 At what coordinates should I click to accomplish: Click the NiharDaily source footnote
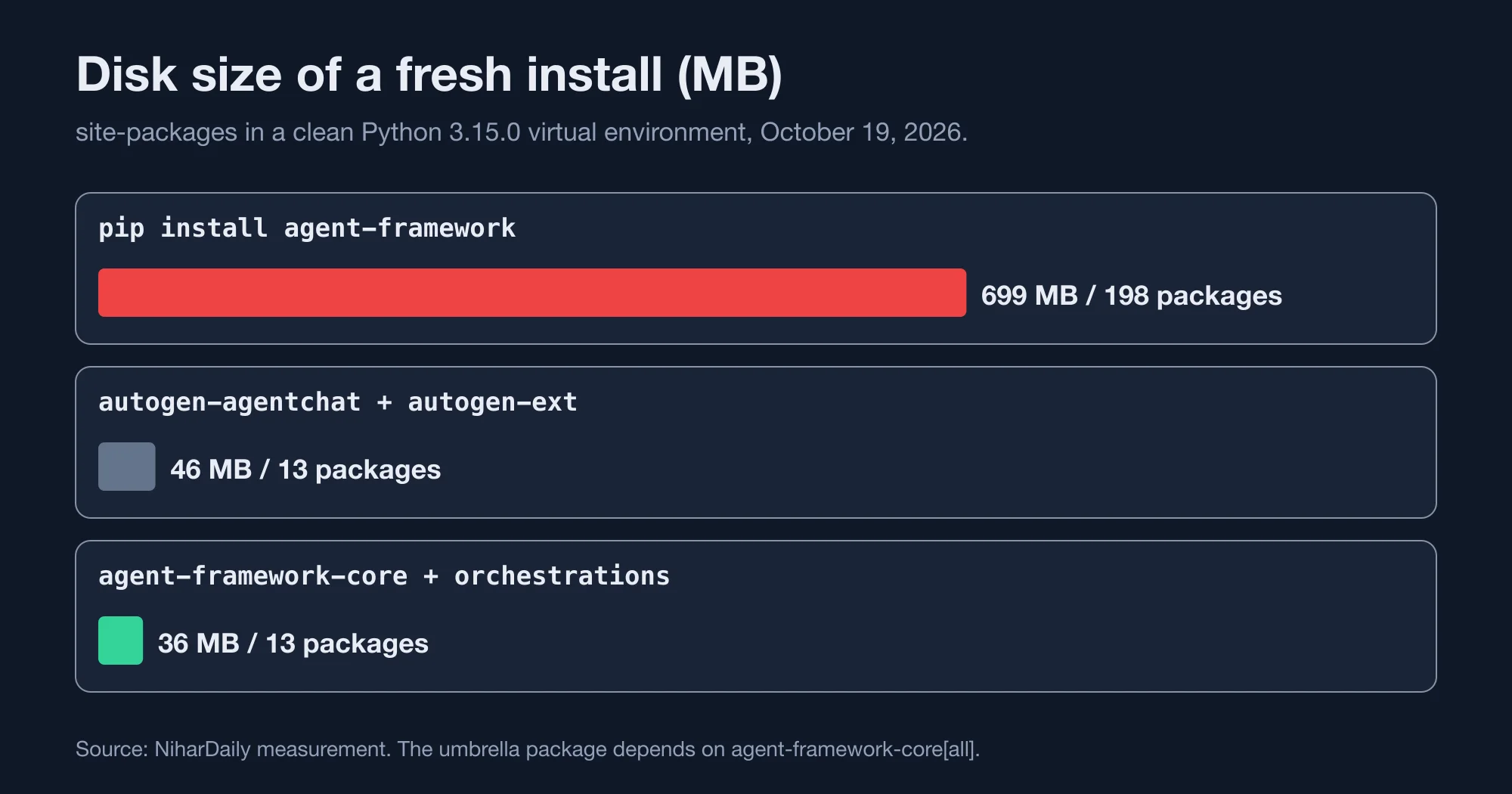point(528,749)
